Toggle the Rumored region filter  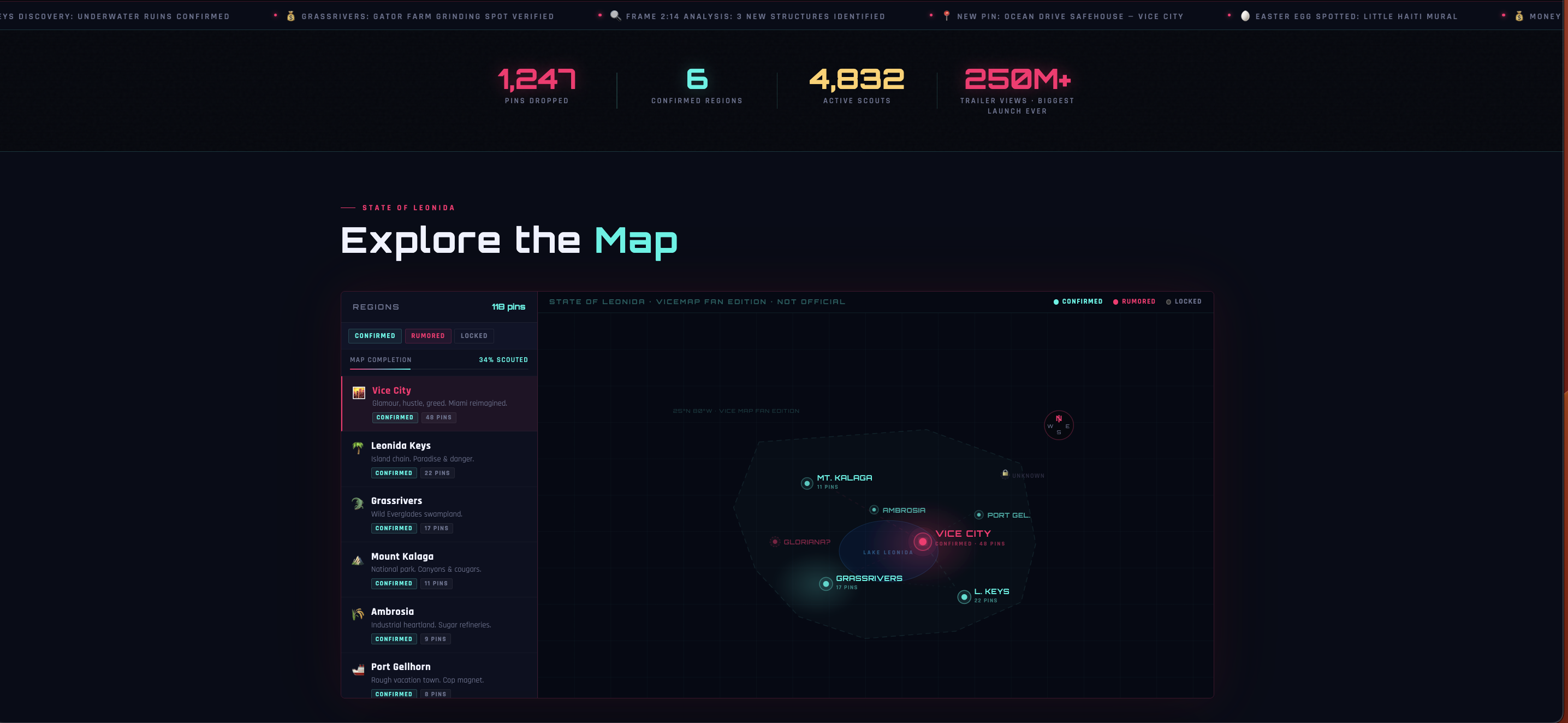click(428, 335)
